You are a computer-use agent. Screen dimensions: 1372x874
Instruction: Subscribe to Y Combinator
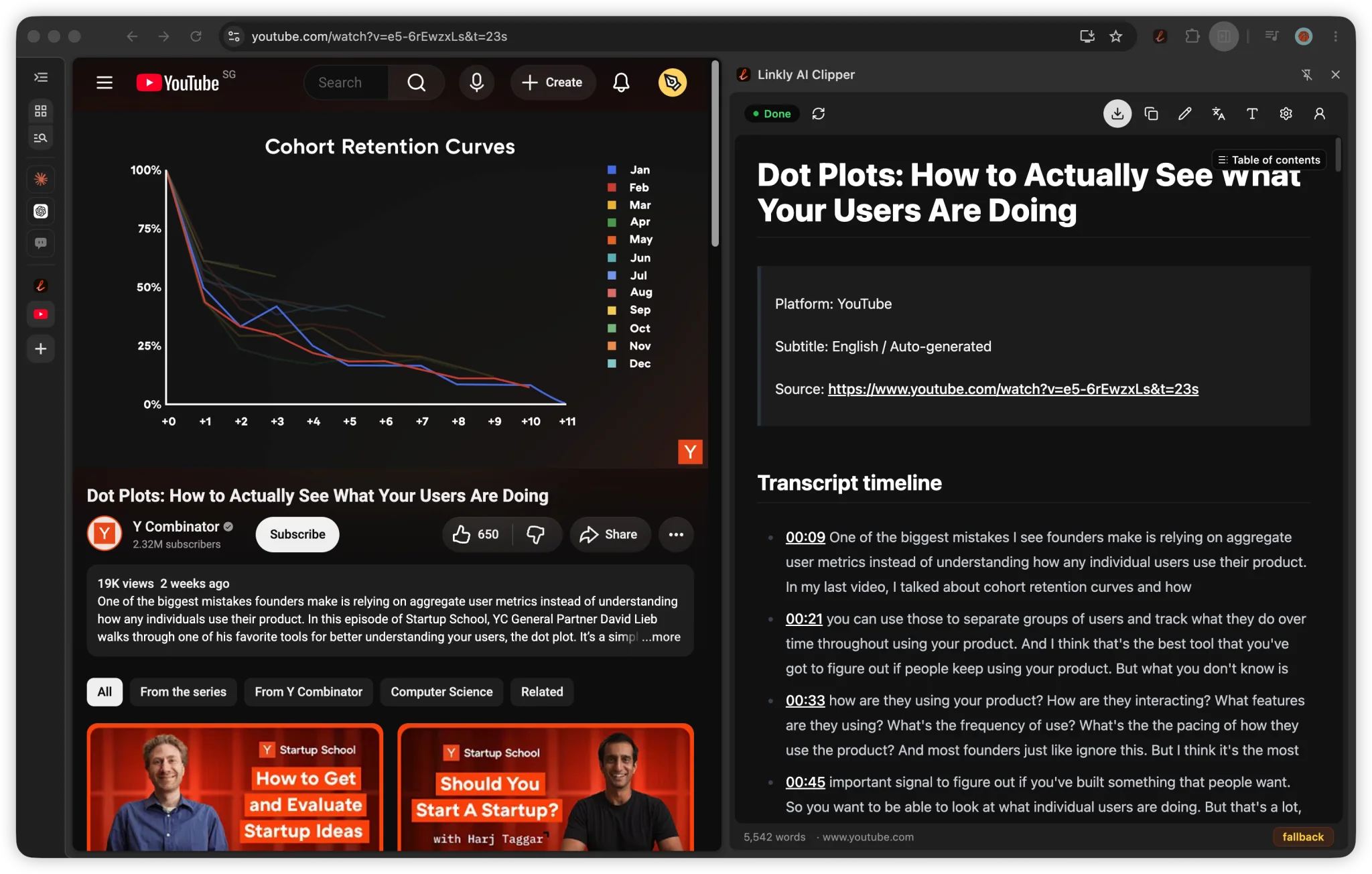tap(297, 534)
